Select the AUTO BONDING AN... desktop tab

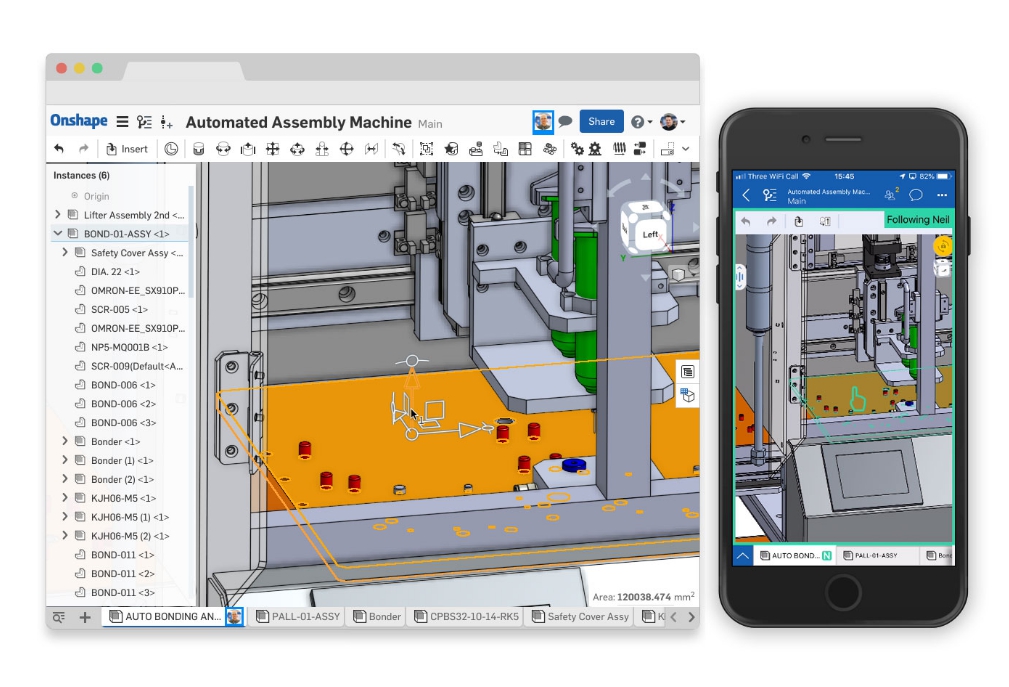coord(173,617)
